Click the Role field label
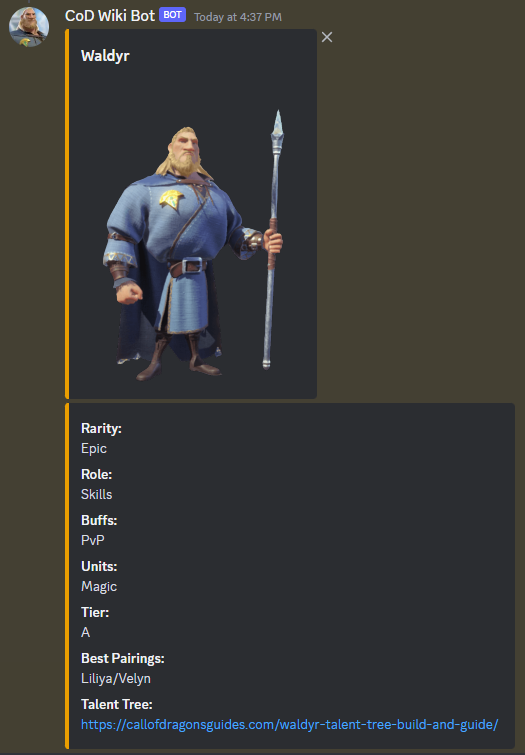525x755 pixels. tap(96, 474)
